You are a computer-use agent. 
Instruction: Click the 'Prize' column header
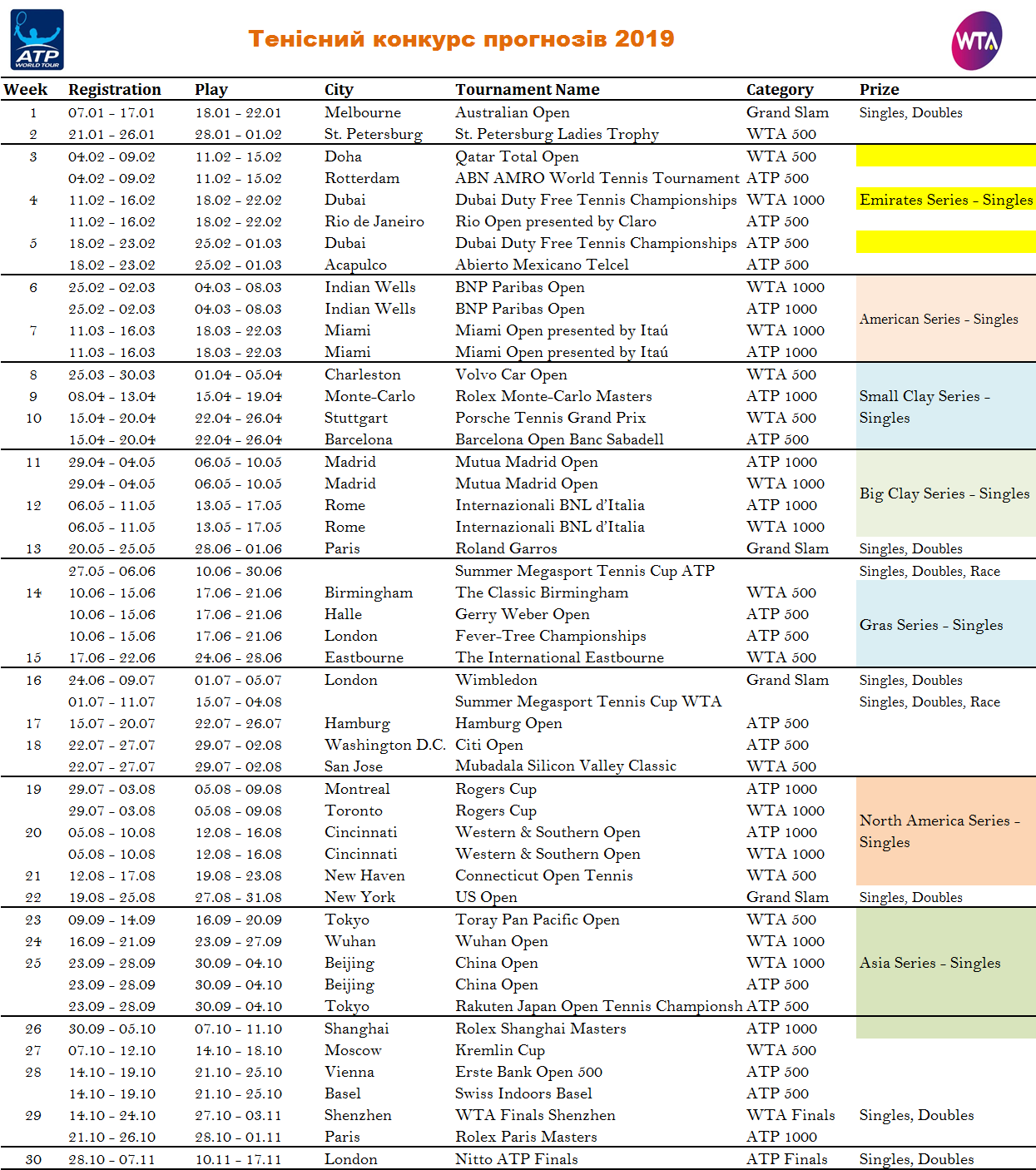(880, 90)
